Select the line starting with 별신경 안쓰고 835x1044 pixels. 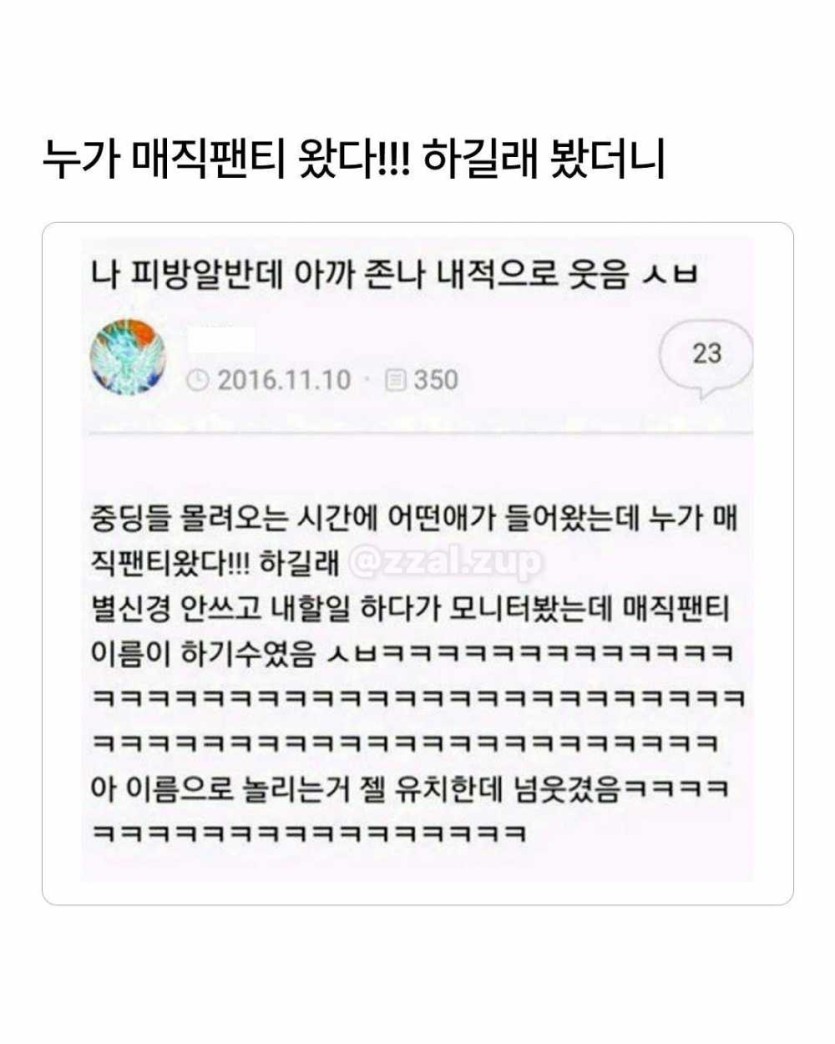(x=410, y=609)
